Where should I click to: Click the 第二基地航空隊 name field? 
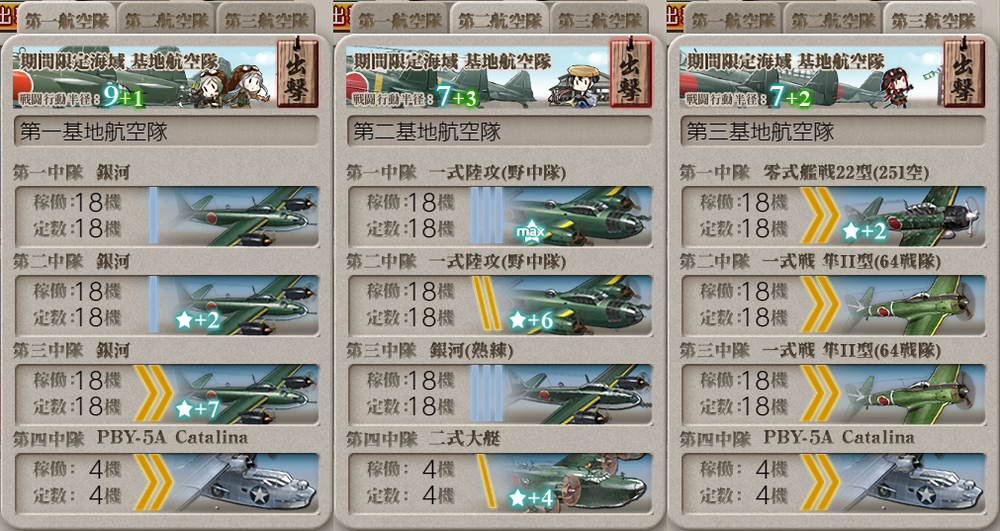pyautogui.click(x=500, y=132)
